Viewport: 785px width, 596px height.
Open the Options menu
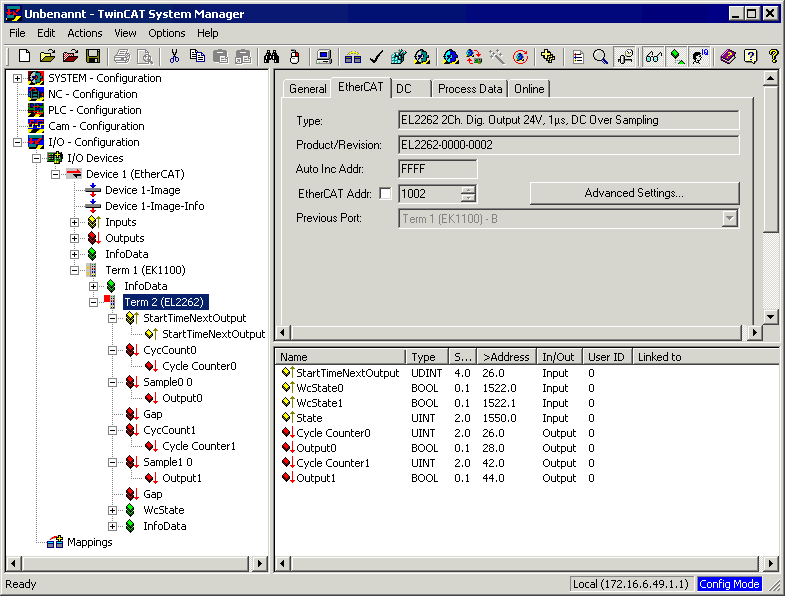[x=167, y=33]
